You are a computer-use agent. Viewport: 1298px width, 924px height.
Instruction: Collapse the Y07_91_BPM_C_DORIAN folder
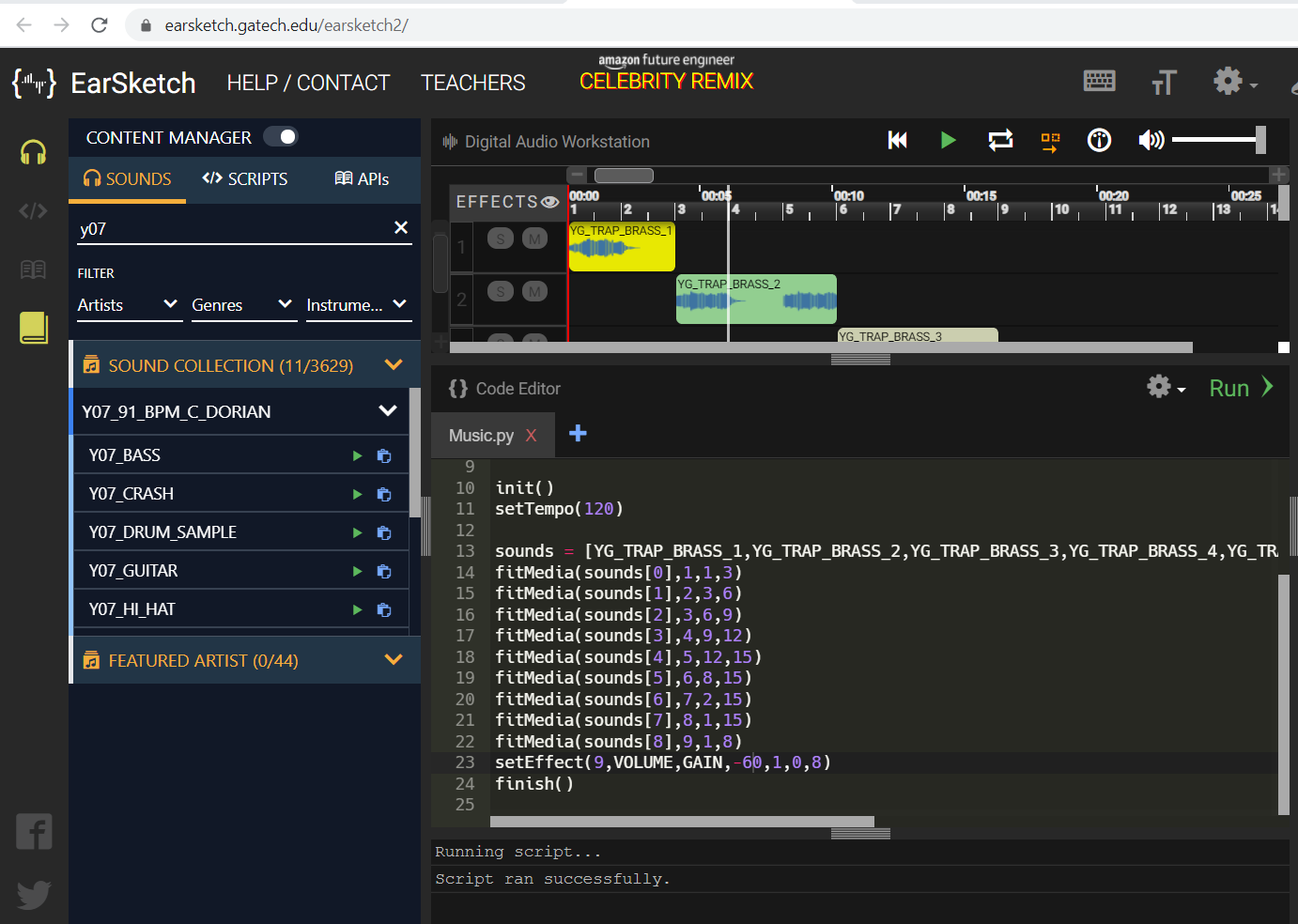387,411
